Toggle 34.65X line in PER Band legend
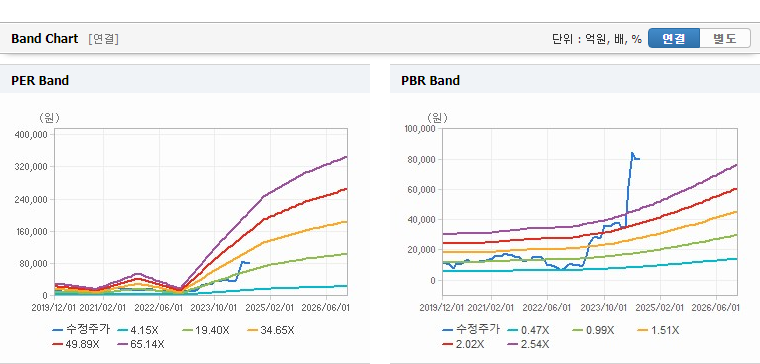 point(270,330)
